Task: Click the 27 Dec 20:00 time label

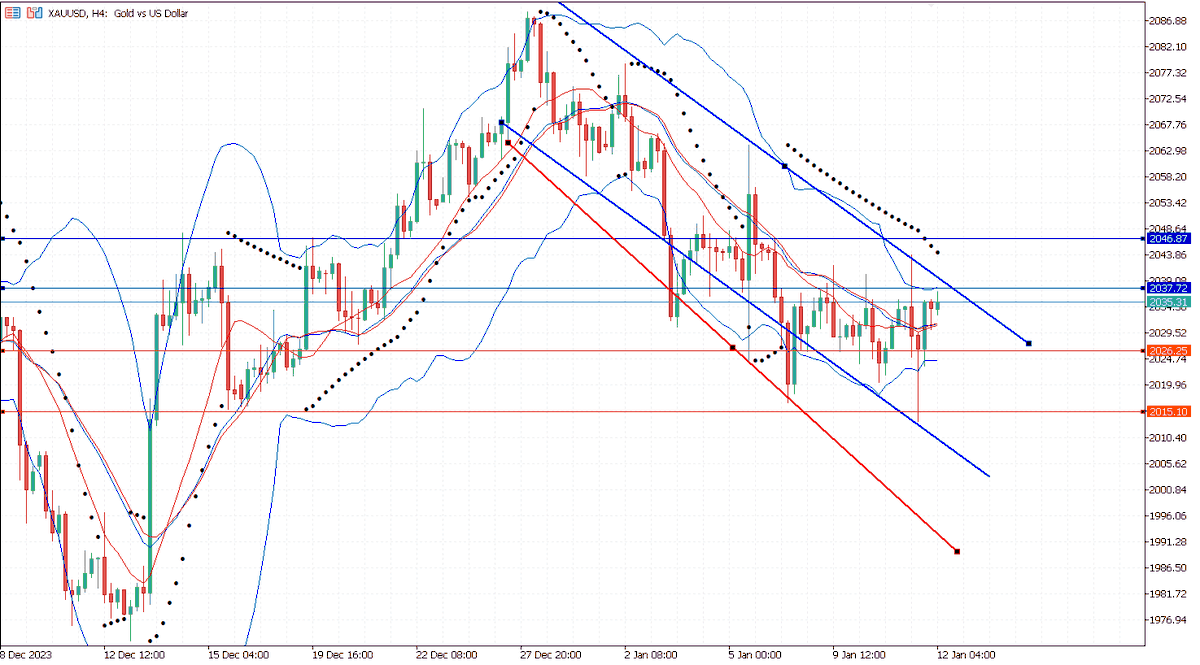Action: (x=550, y=655)
